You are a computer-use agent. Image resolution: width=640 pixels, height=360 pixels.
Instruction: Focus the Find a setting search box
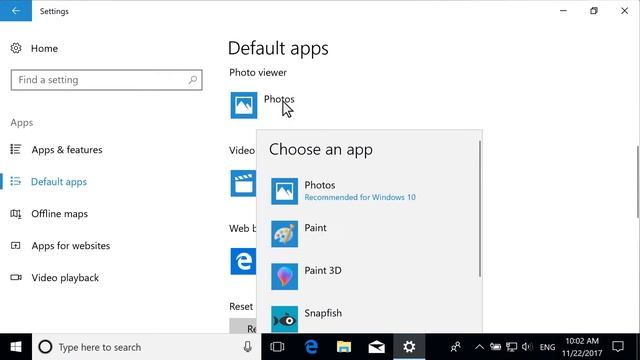click(x=107, y=80)
